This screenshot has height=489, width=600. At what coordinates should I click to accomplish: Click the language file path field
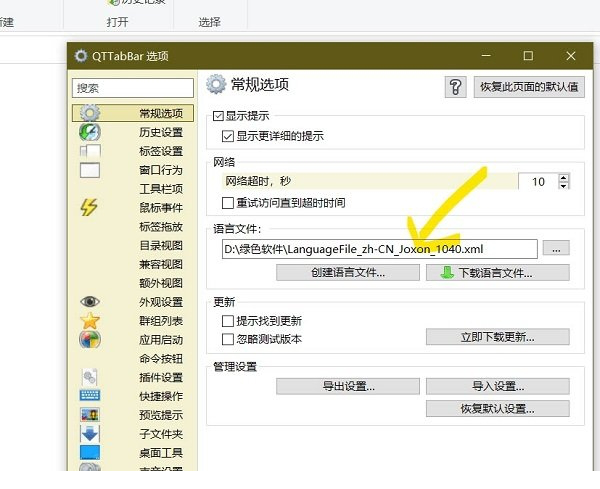click(380, 249)
